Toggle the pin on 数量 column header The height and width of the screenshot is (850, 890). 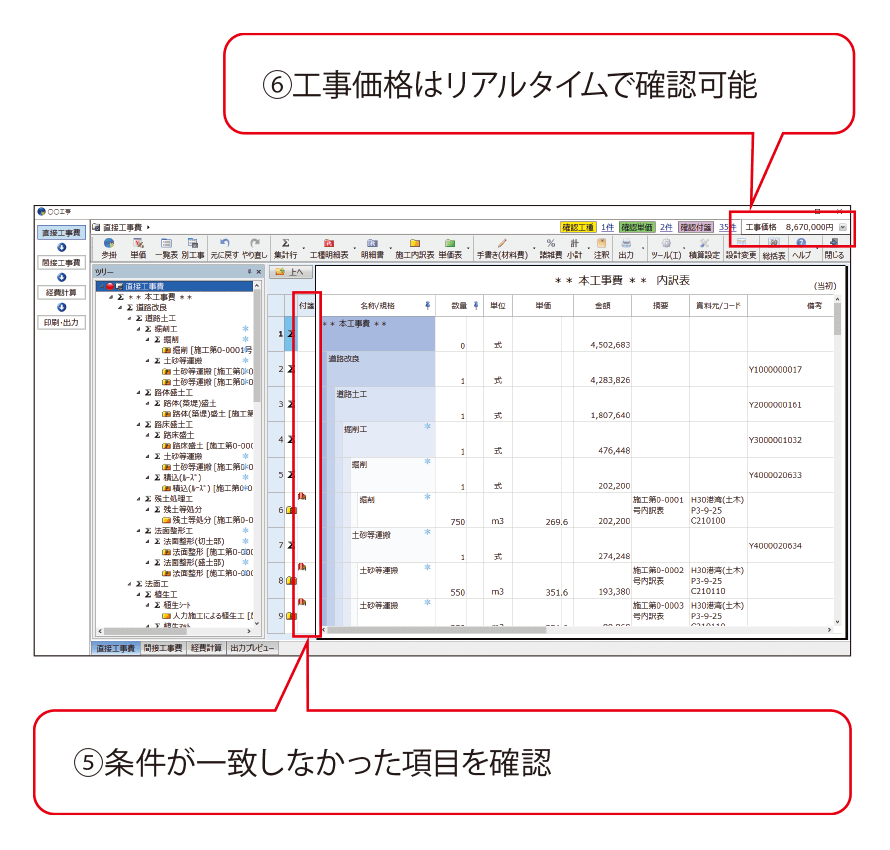pos(476,305)
